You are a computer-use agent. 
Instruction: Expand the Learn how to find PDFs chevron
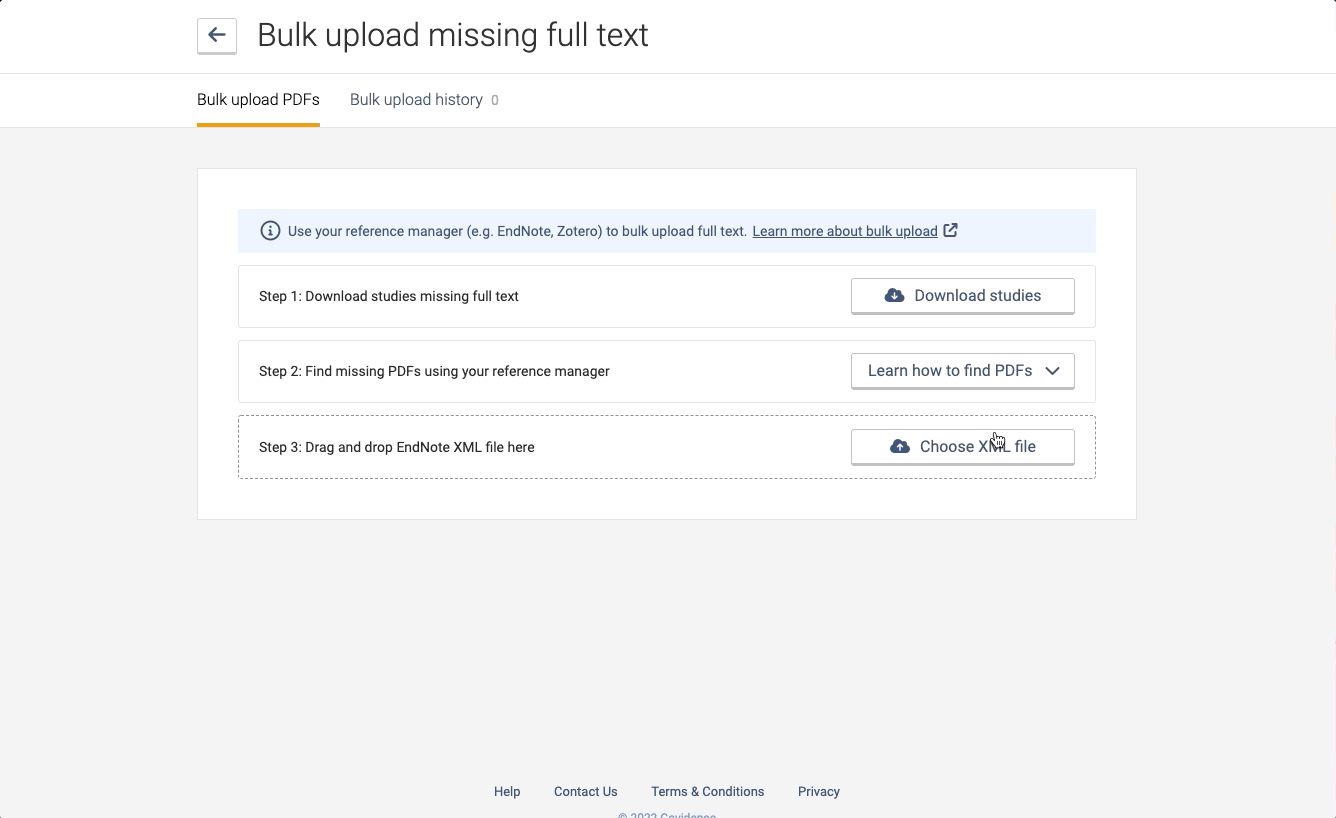click(1052, 371)
